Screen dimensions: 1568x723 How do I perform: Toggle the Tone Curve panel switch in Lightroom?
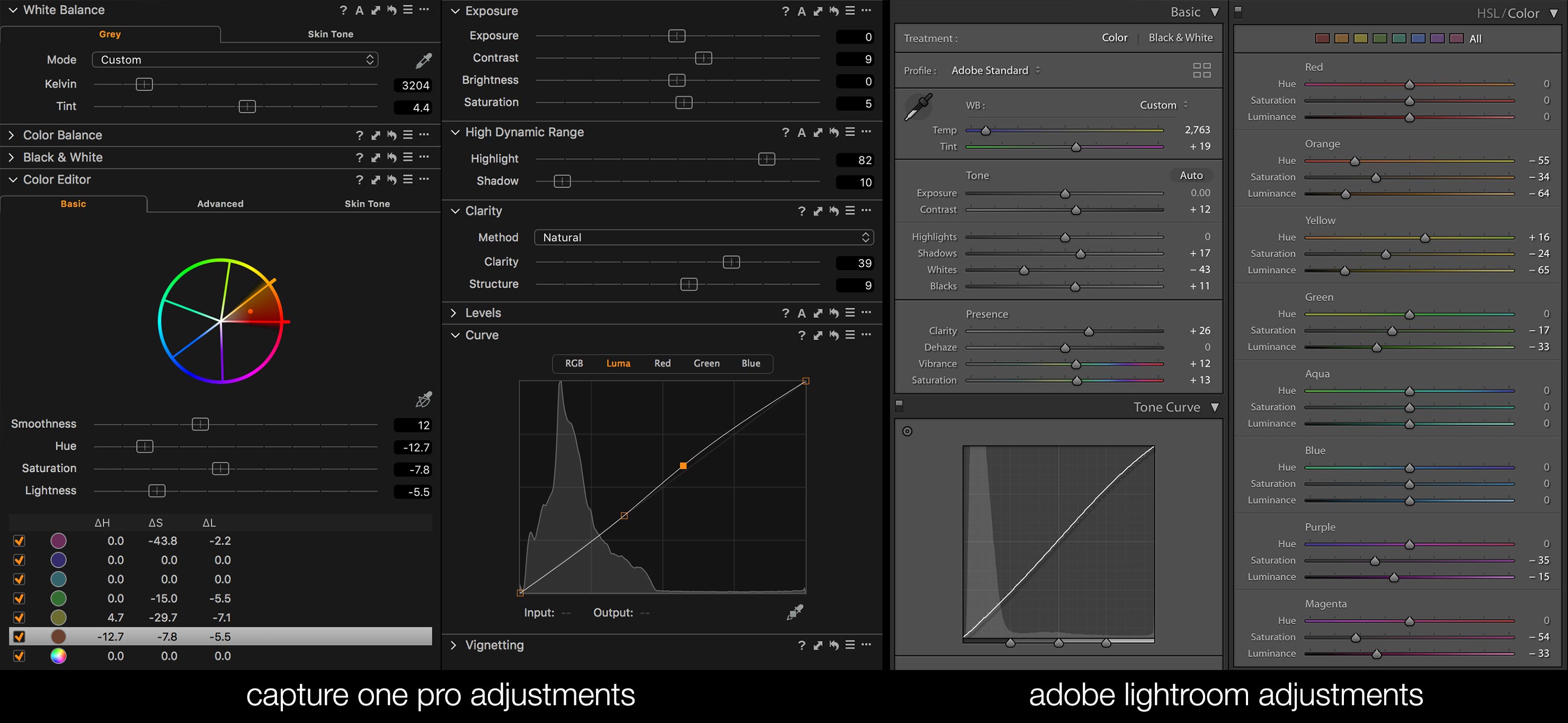point(899,406)
